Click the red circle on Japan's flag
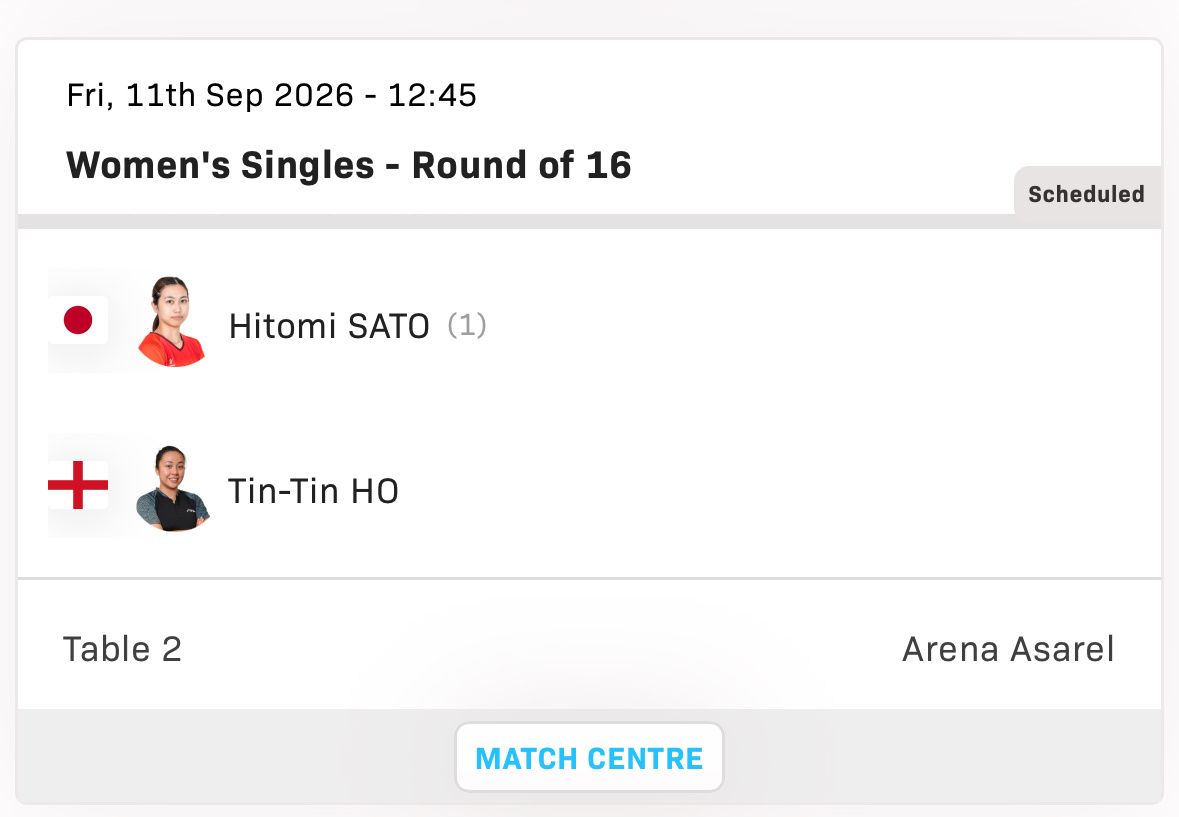Viewport: 1179px width, 817px height. pyautogui.click(x=78, y=320)
